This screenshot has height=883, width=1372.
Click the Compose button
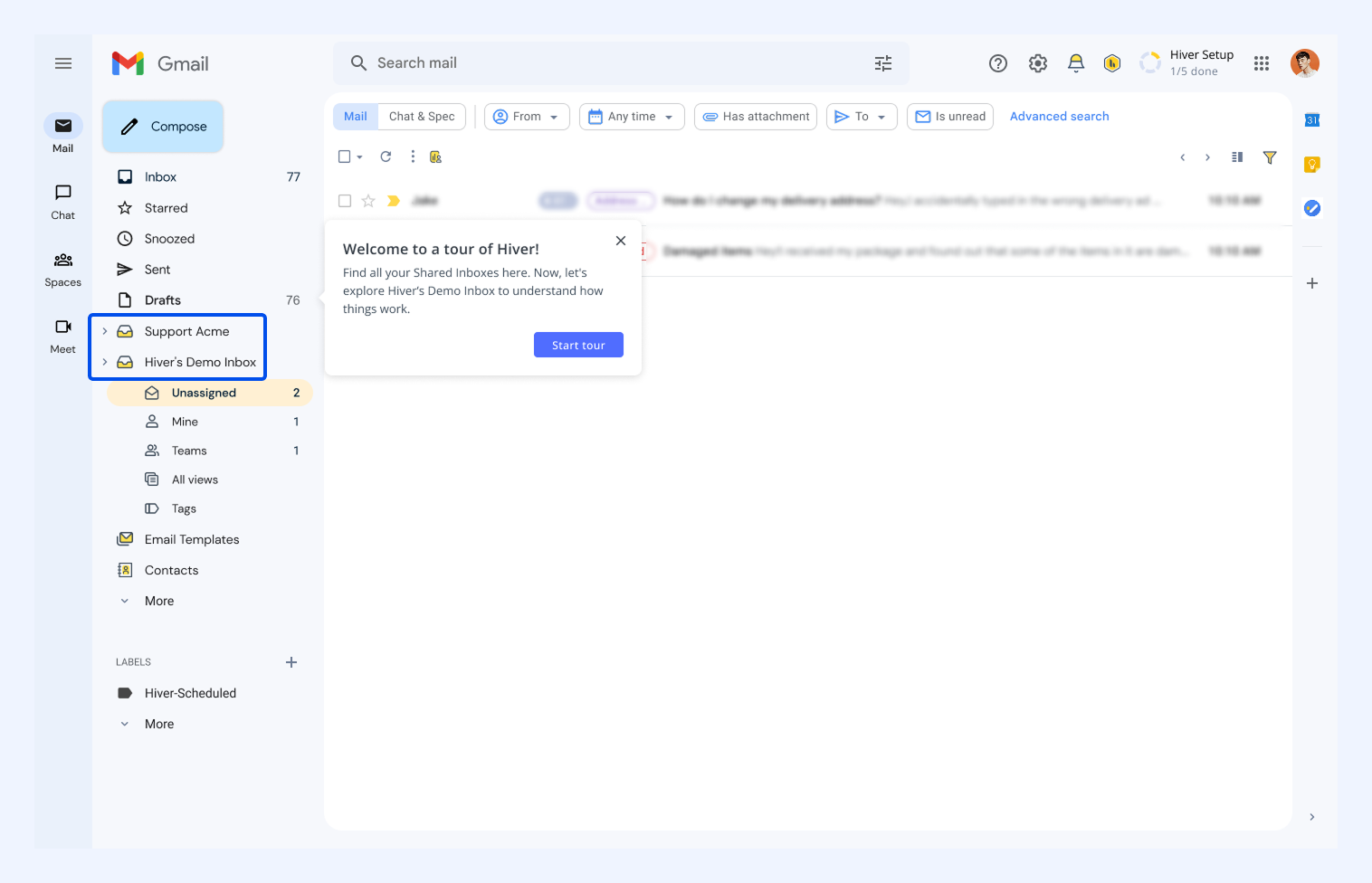point(163,127)
